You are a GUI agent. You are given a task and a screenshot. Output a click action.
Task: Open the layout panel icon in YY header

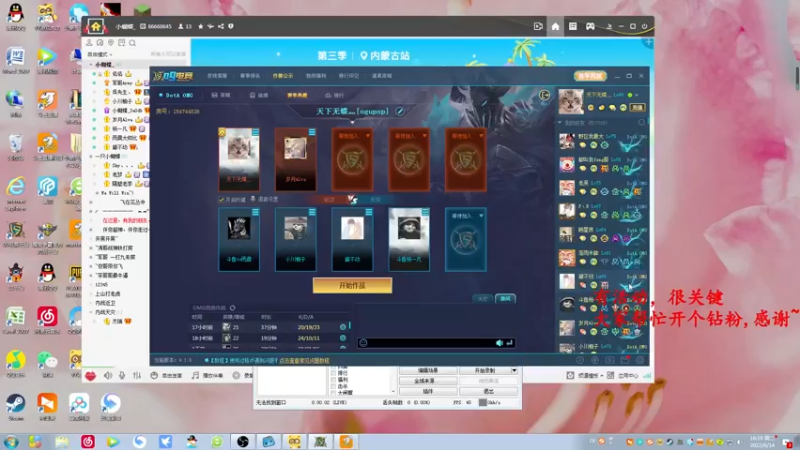pyautogui.click(x=573, y=27)
